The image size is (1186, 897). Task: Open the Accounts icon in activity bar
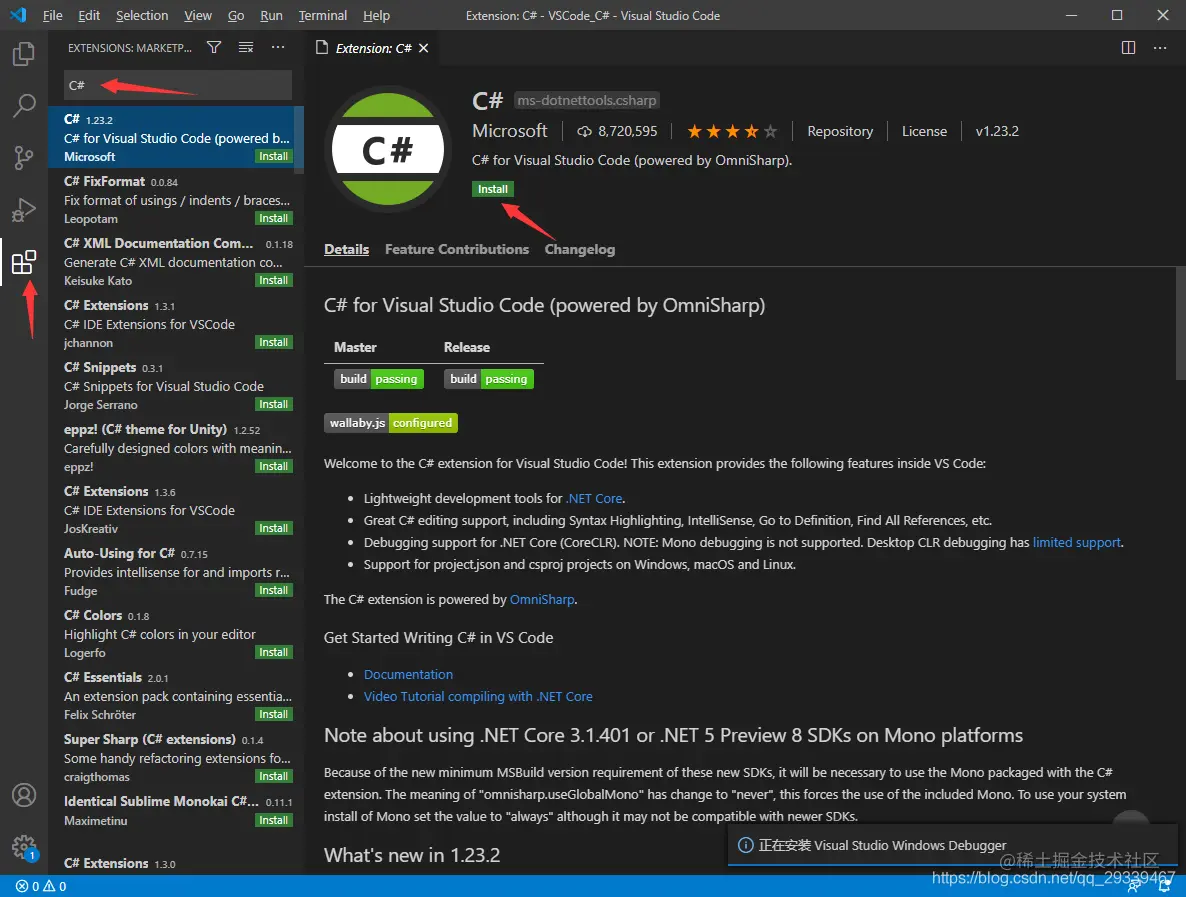pos(23,795)
